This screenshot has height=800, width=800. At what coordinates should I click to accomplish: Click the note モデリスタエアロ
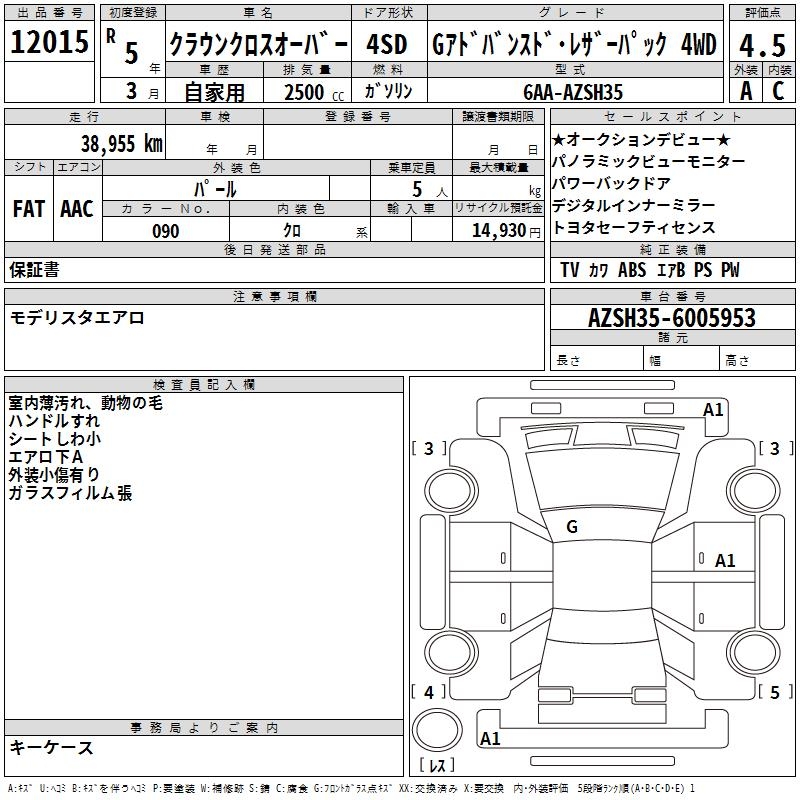coord(77,318)
